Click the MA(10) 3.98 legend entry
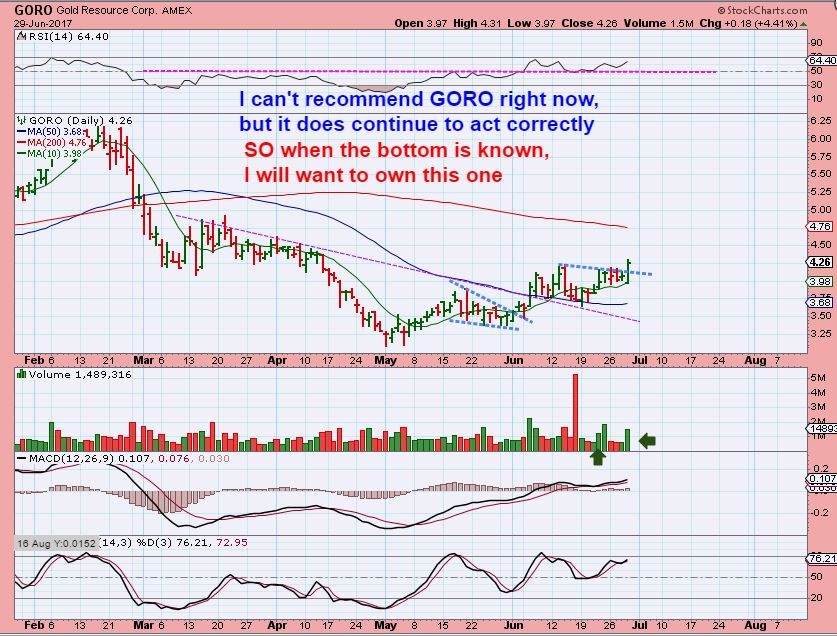The height and width of the screenshot is (636, 837). pyautogui.click(x=50, y=153)
